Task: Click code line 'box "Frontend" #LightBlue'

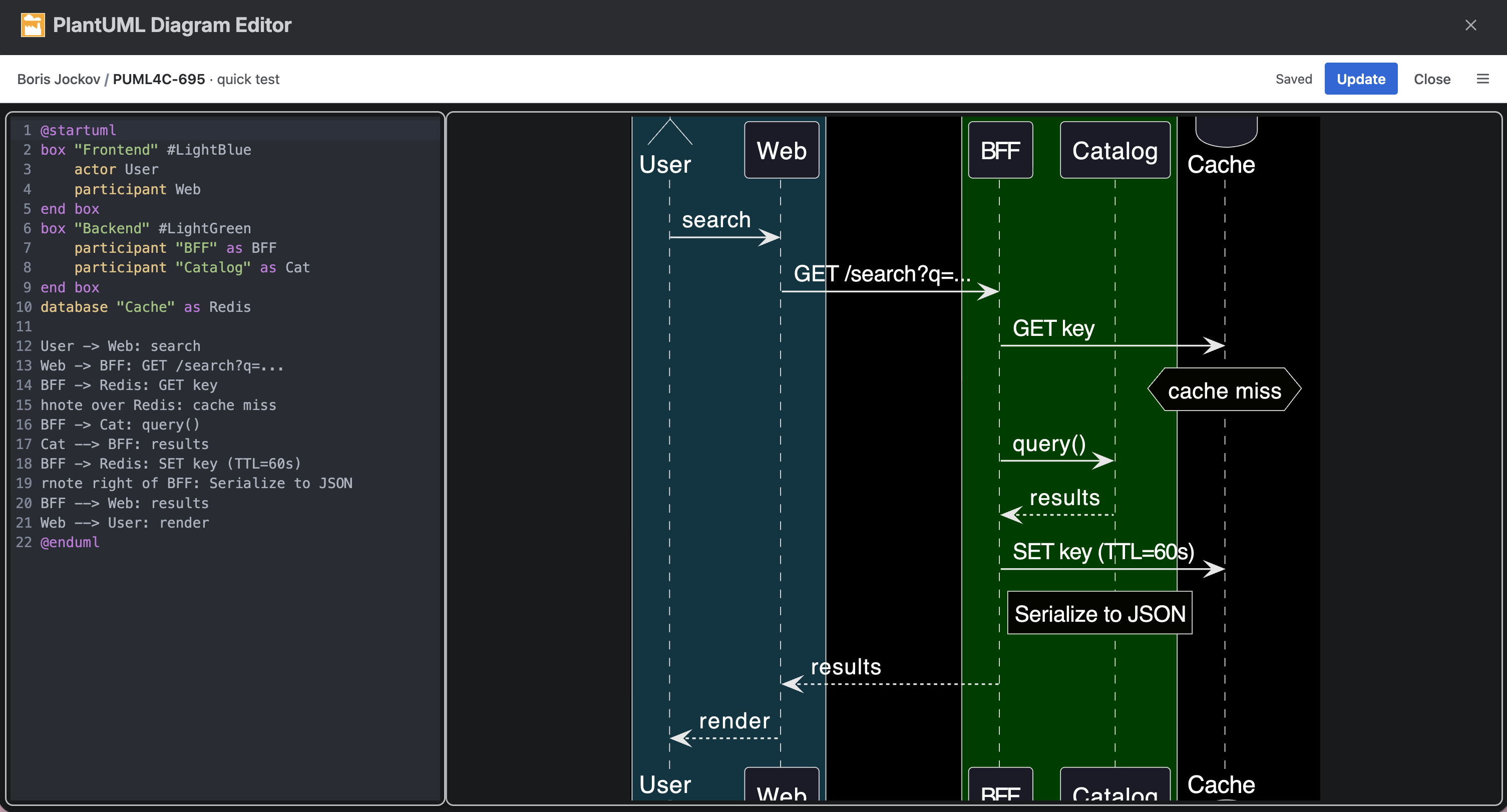Action: (x=146, y=150)
